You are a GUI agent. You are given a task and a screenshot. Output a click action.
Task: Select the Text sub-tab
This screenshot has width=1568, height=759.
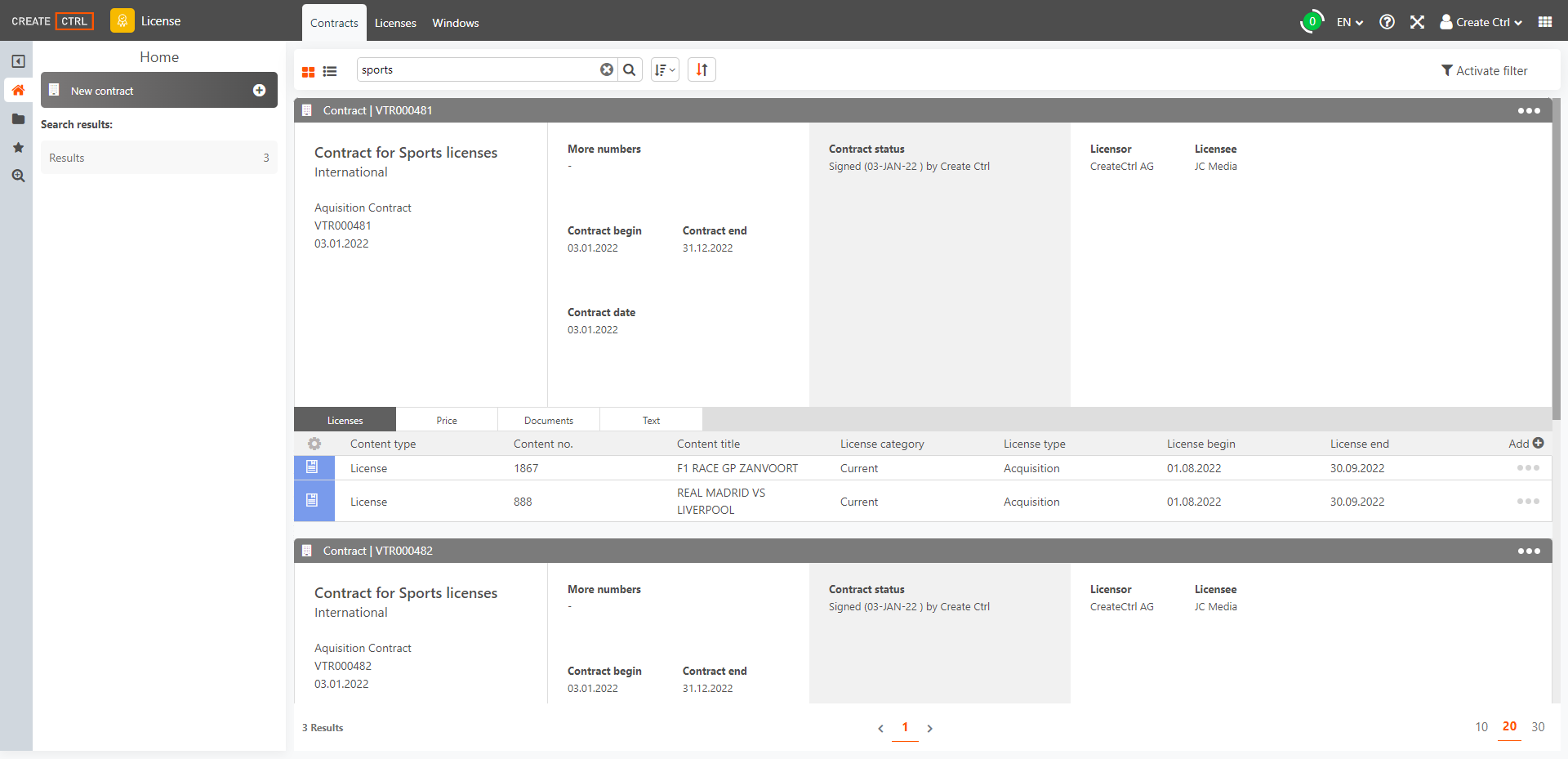[x=651, y=420]
